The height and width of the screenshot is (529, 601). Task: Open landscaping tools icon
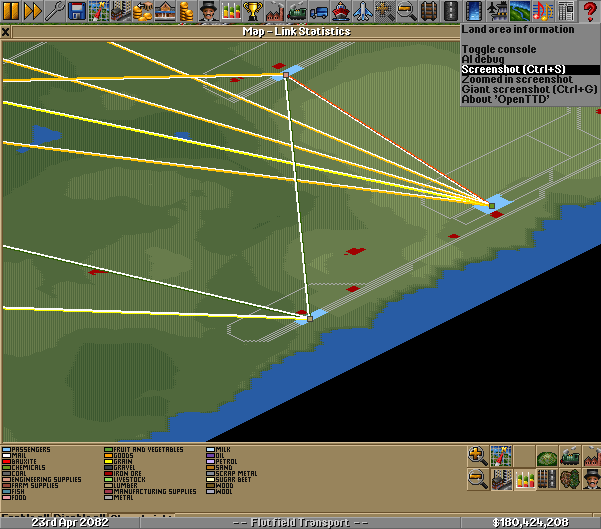[520, 11]
